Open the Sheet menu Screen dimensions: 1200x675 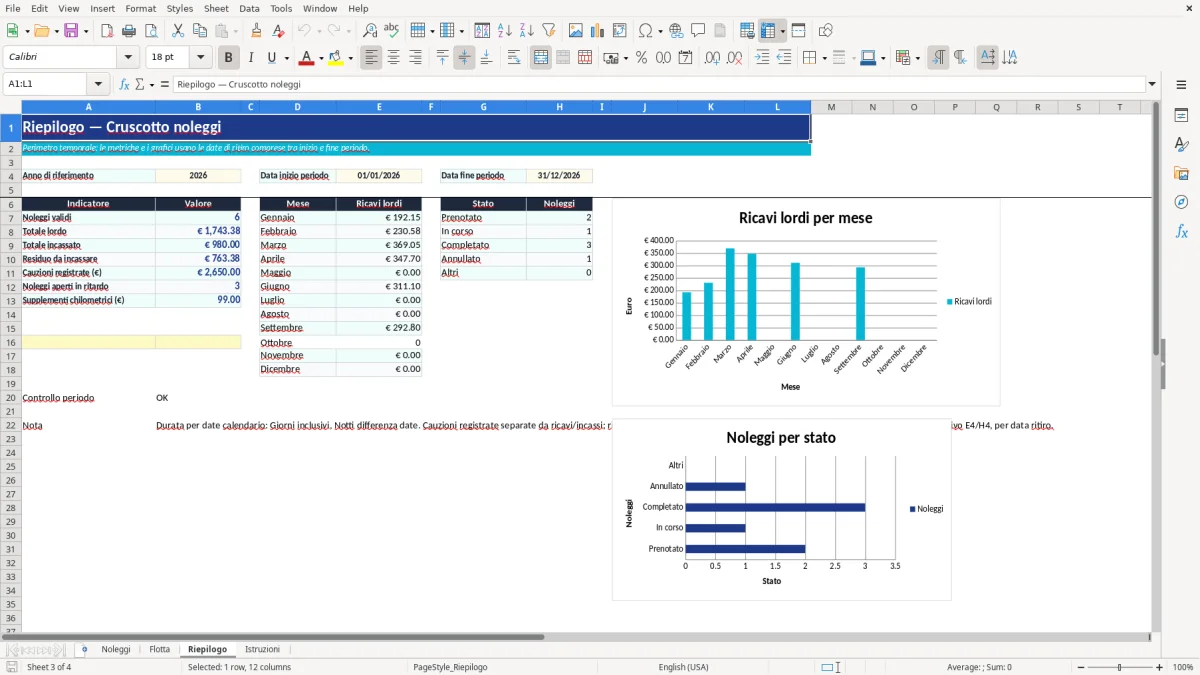(216, 8)
